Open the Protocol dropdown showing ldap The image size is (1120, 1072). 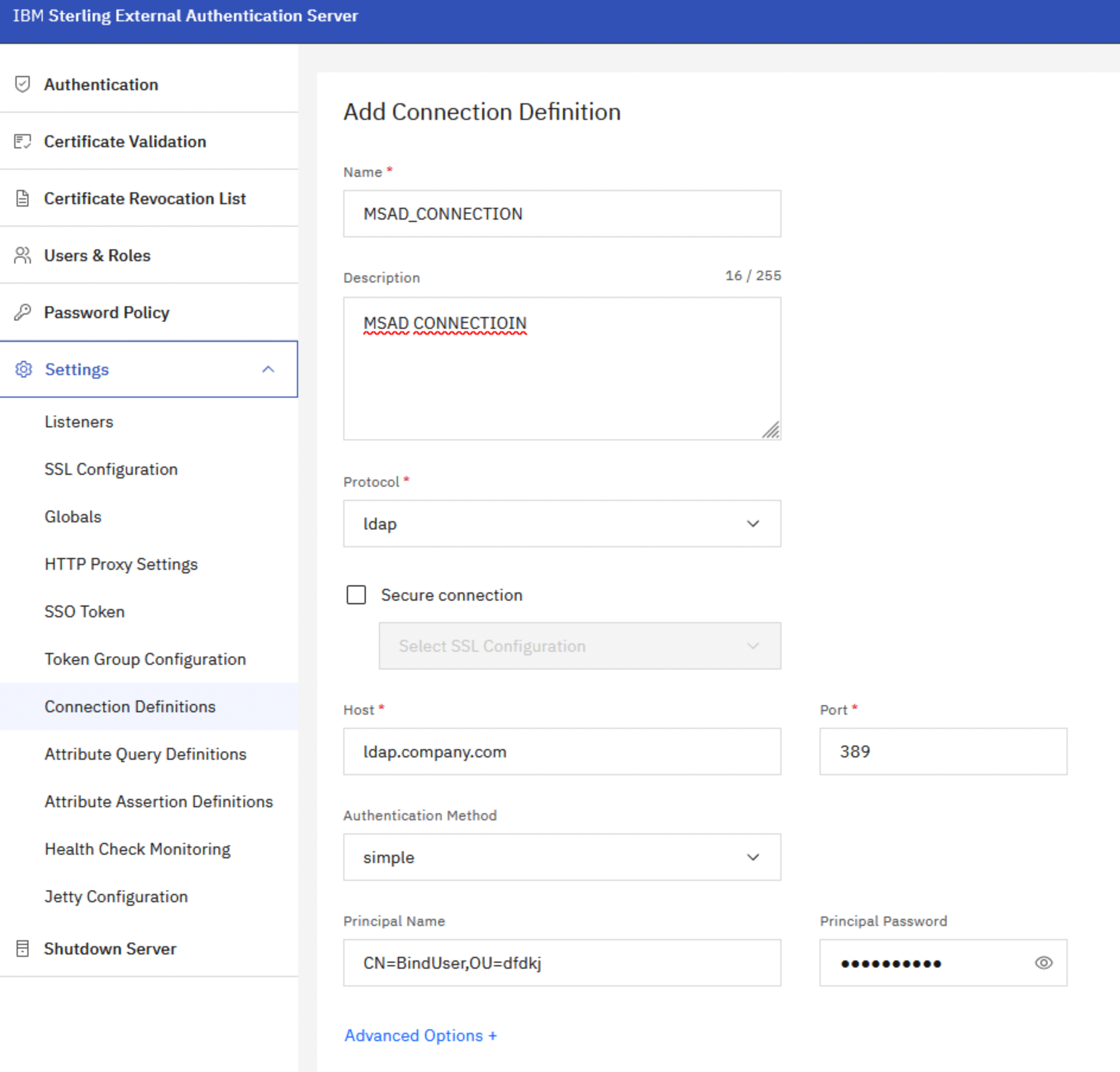(562, 524)
